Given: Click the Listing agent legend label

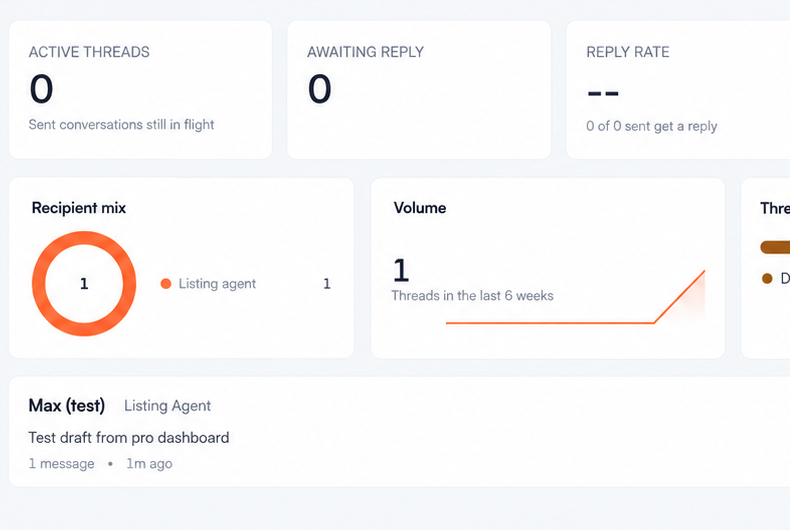Looking at the screenshot, I should (217, 284).
